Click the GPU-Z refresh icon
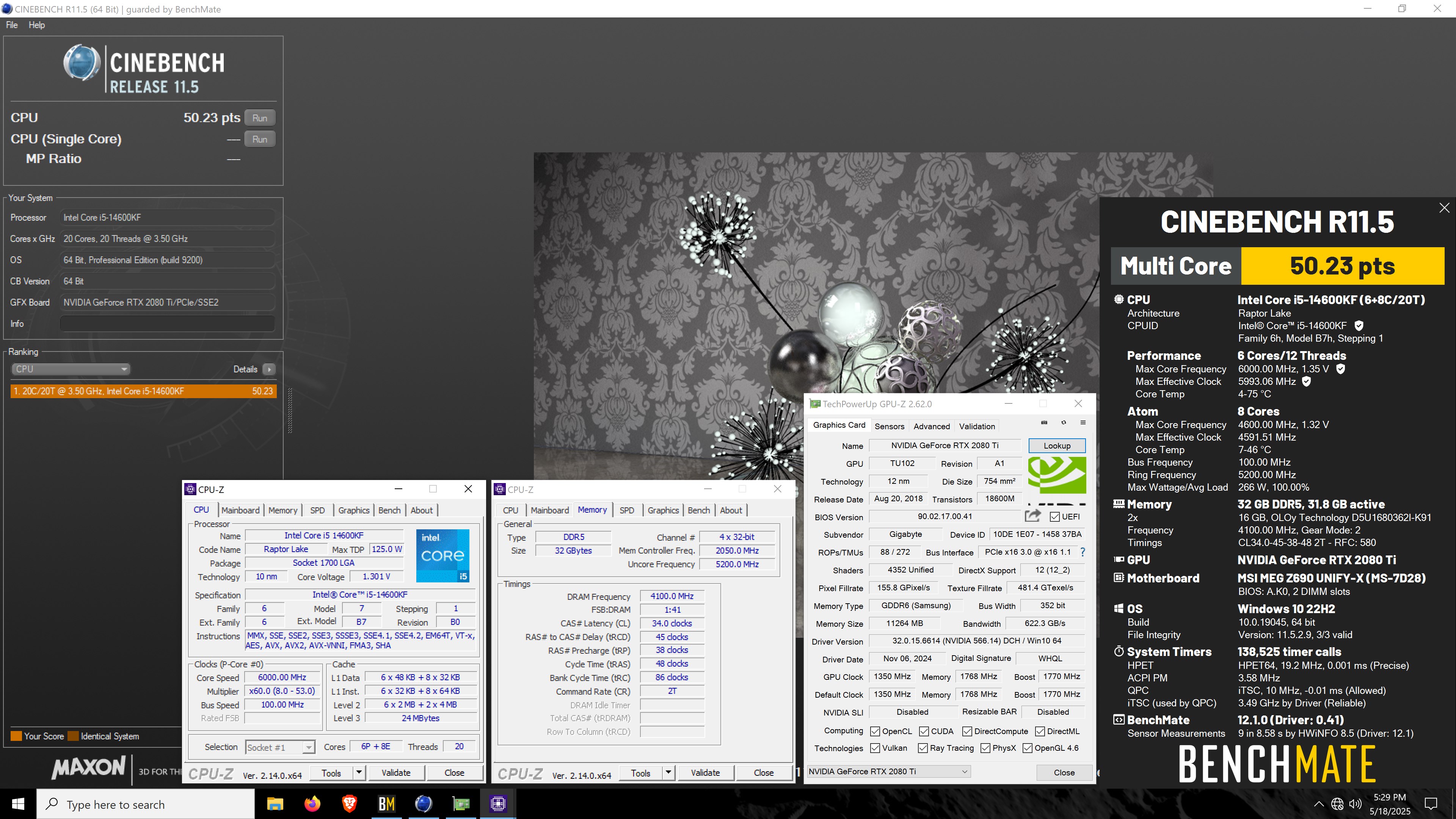Image resolution: width=1456 pixels, height=819 pixels. [x=1064, y=423]
